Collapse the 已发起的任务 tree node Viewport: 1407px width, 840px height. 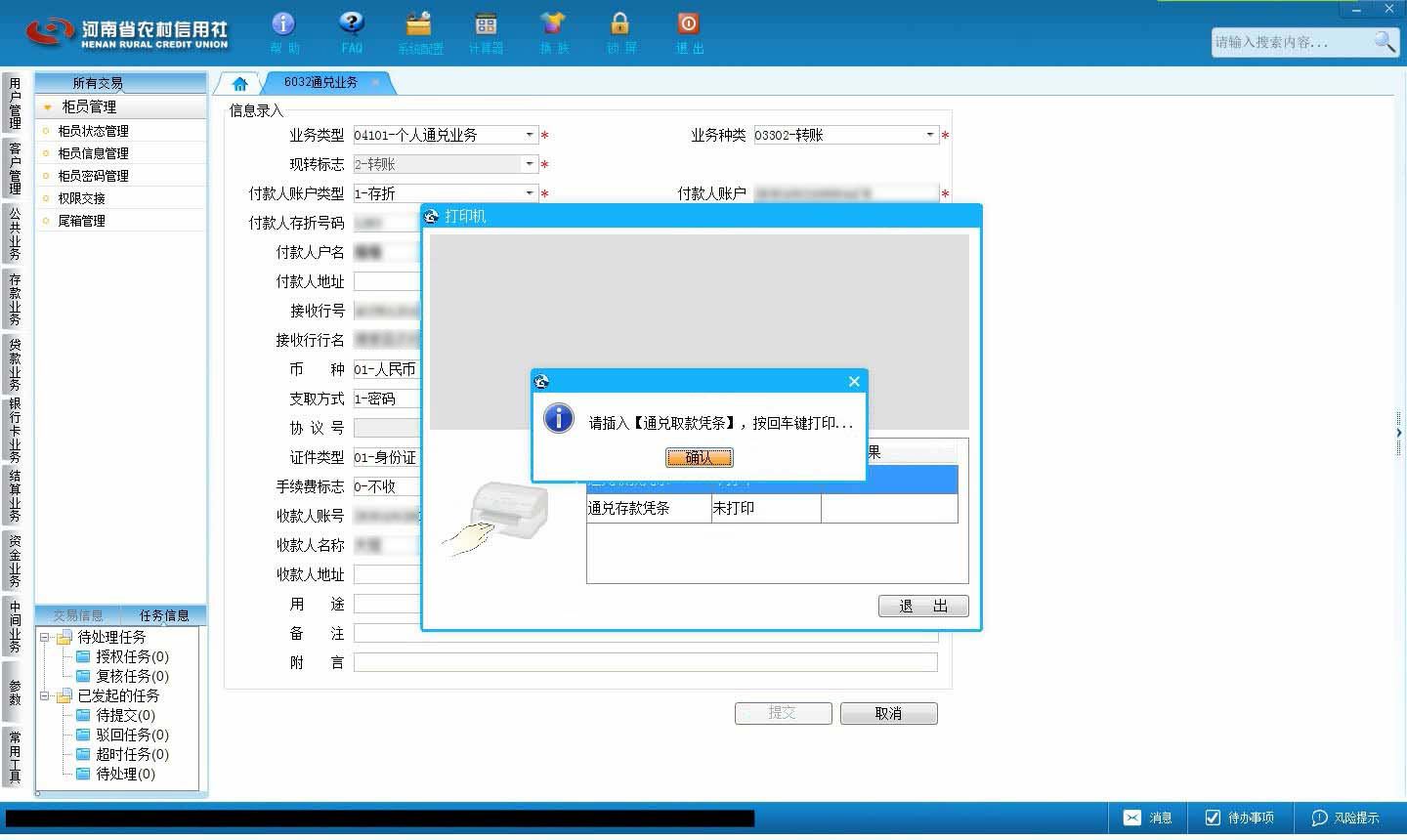coord(44,695)
